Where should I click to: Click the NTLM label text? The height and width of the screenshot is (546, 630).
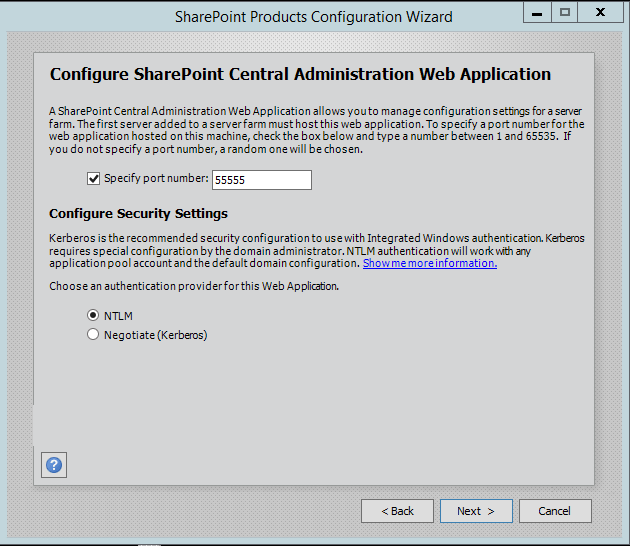[x=118, y=316]
